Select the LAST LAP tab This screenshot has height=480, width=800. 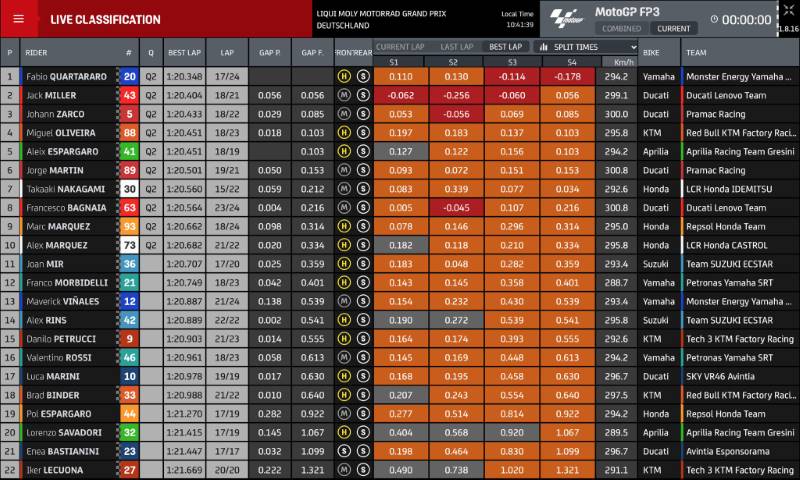(457, 47)
